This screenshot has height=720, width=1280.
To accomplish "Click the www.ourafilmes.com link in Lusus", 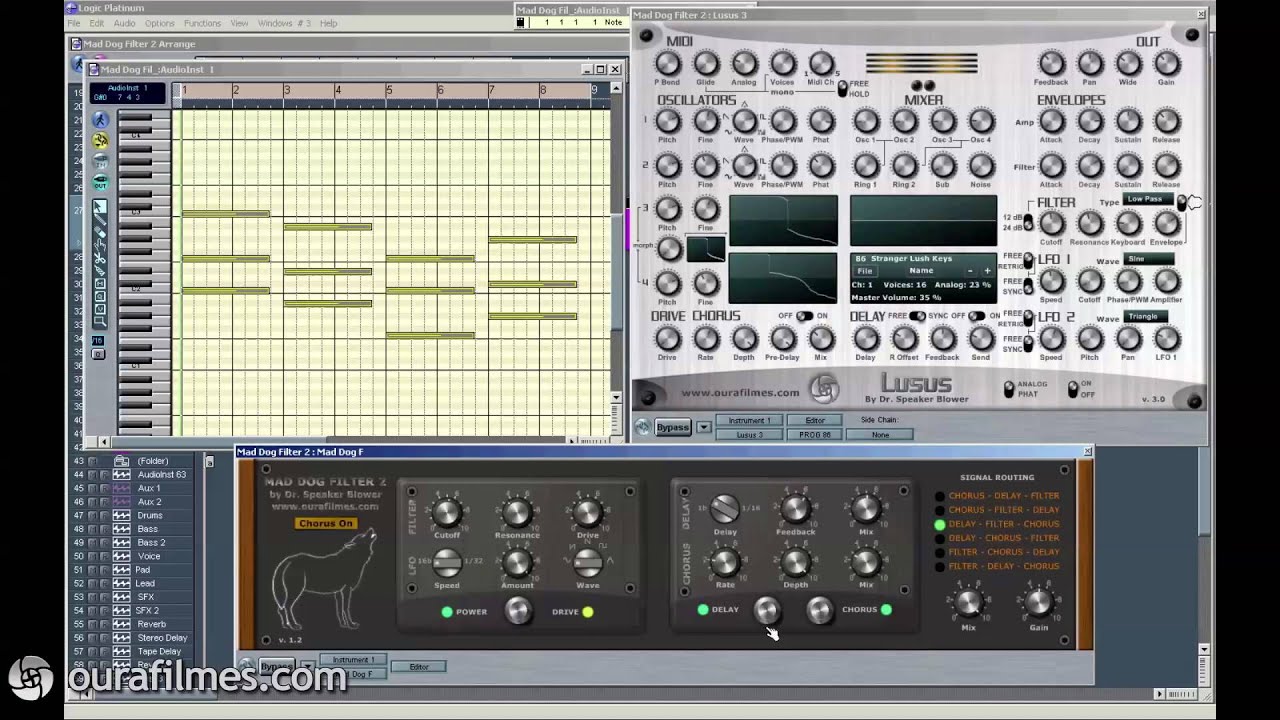I will pyautogui.click(x=741, y=393).
